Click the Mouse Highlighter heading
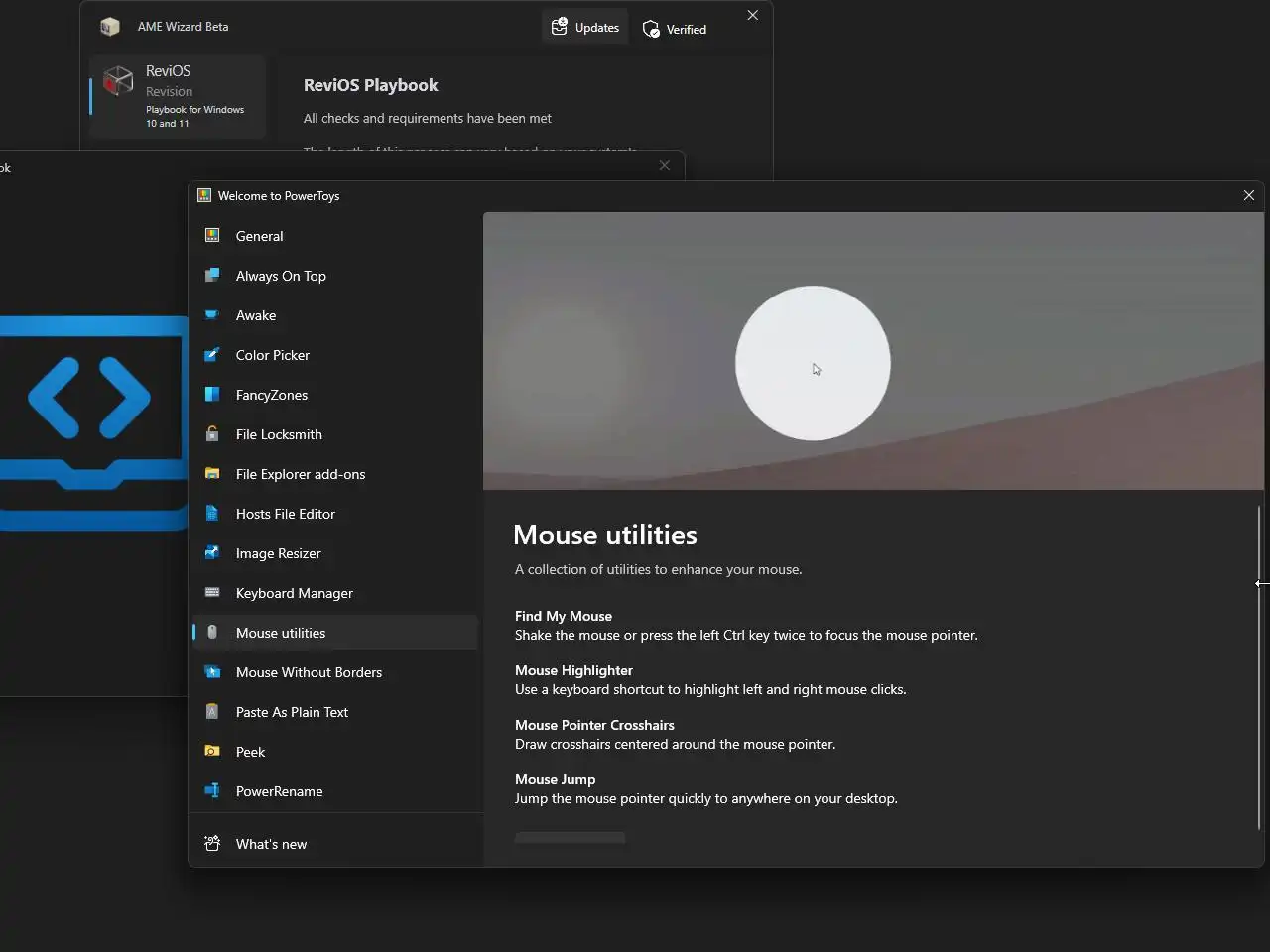 click(573, 670)
